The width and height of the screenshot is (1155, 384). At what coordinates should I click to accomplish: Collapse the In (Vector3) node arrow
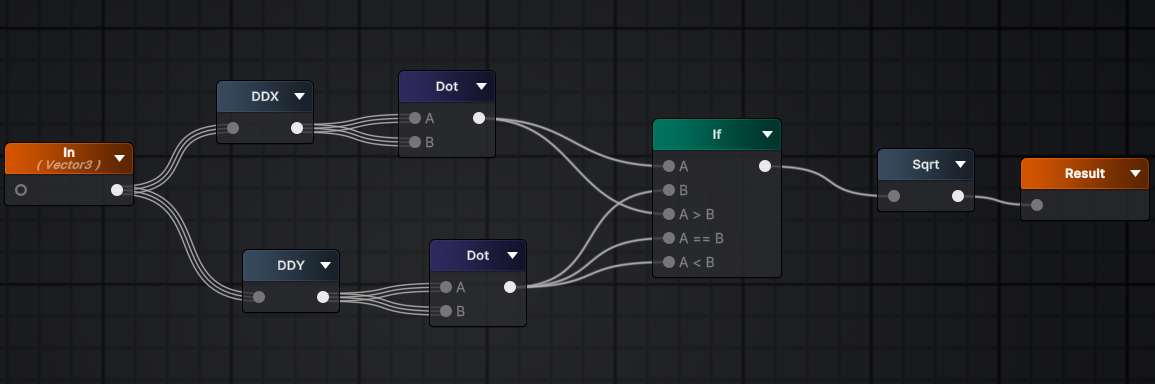(x=119, y=158)
